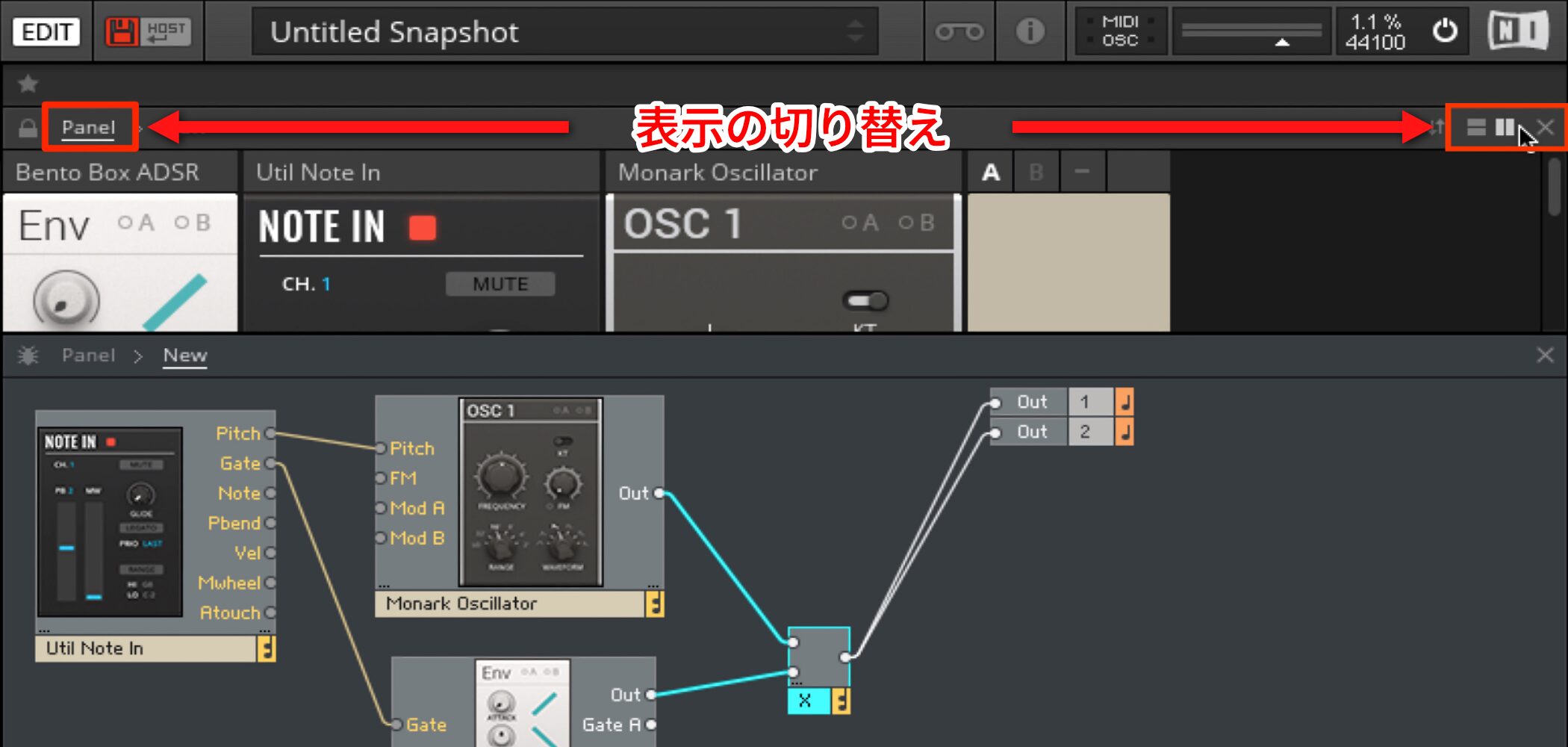
Task: Click the Vel output port
Action: (270, 553)
